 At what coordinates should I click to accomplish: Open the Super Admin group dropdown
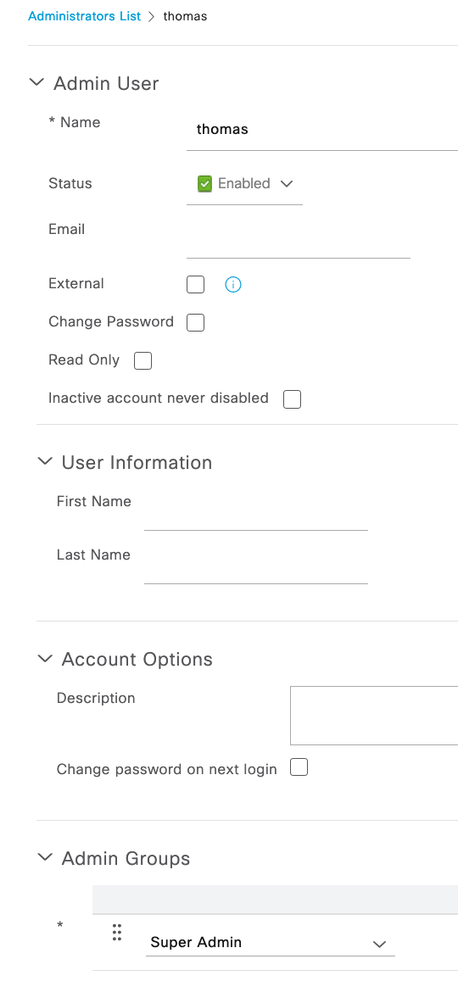[x=270, y=943]
